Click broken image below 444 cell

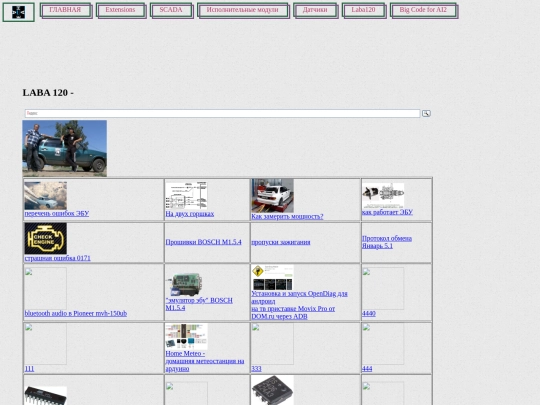point(383,393)
